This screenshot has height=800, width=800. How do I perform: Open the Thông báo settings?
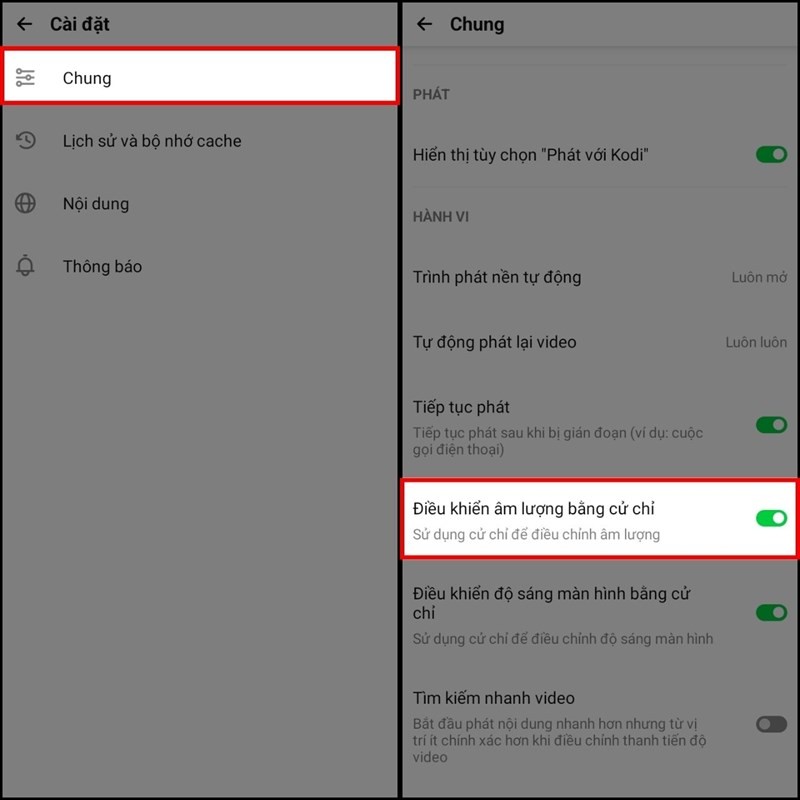point(199,266)
